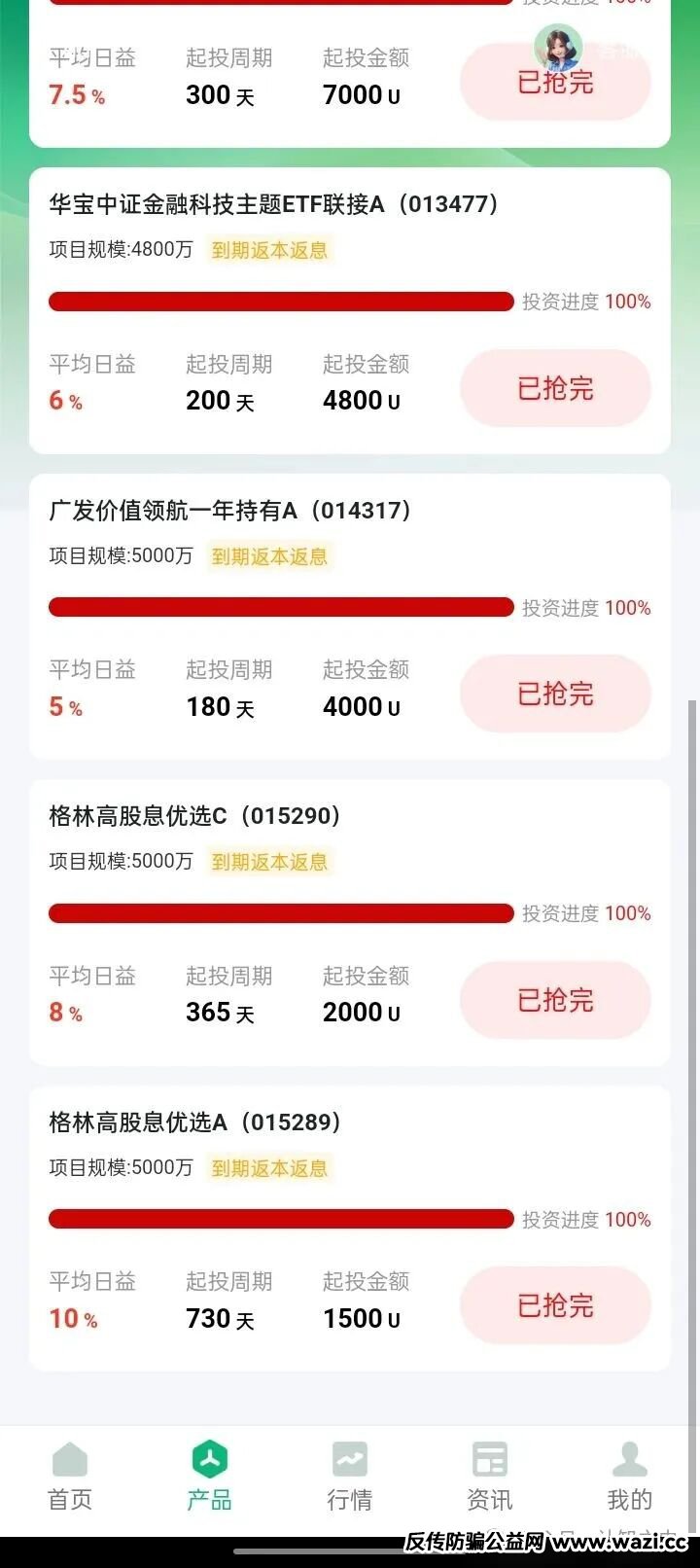This screenshot has width=700, height=1568.
Task: Select 格林高股息优选C (015290) product title
Action: [x=194, y=815]
